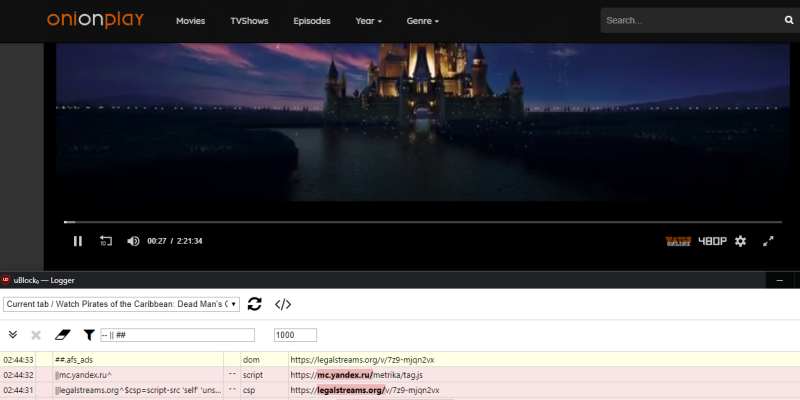Pause the video playback
The height and width of the screenshot is (400, 800).
point(78,241)
